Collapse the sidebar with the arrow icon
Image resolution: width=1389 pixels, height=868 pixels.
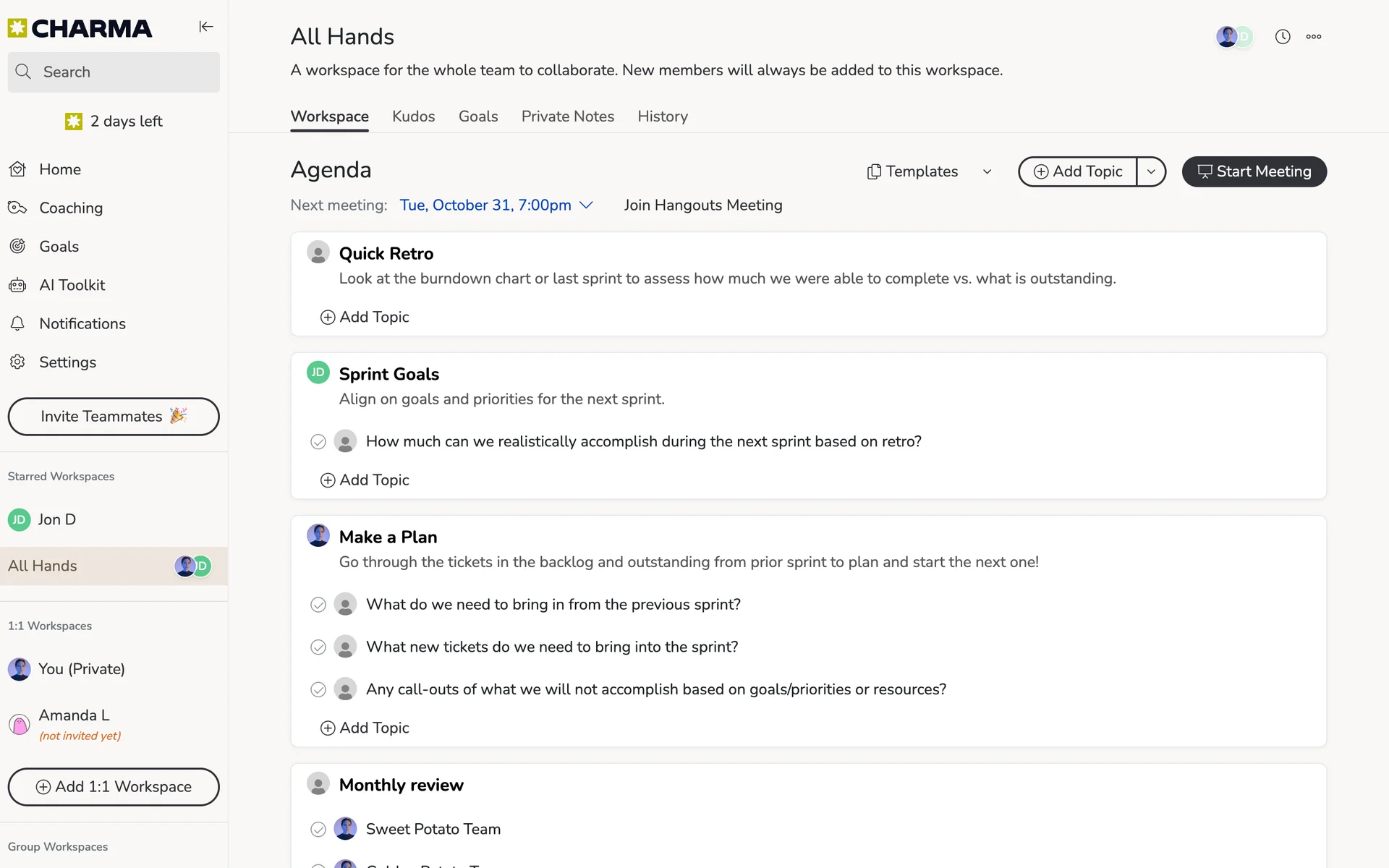point(206,27)
